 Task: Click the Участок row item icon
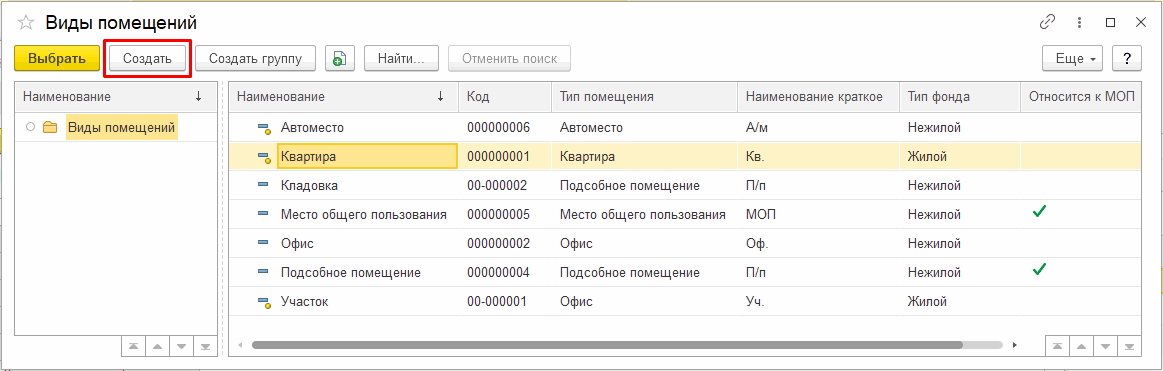click(264, 302)
